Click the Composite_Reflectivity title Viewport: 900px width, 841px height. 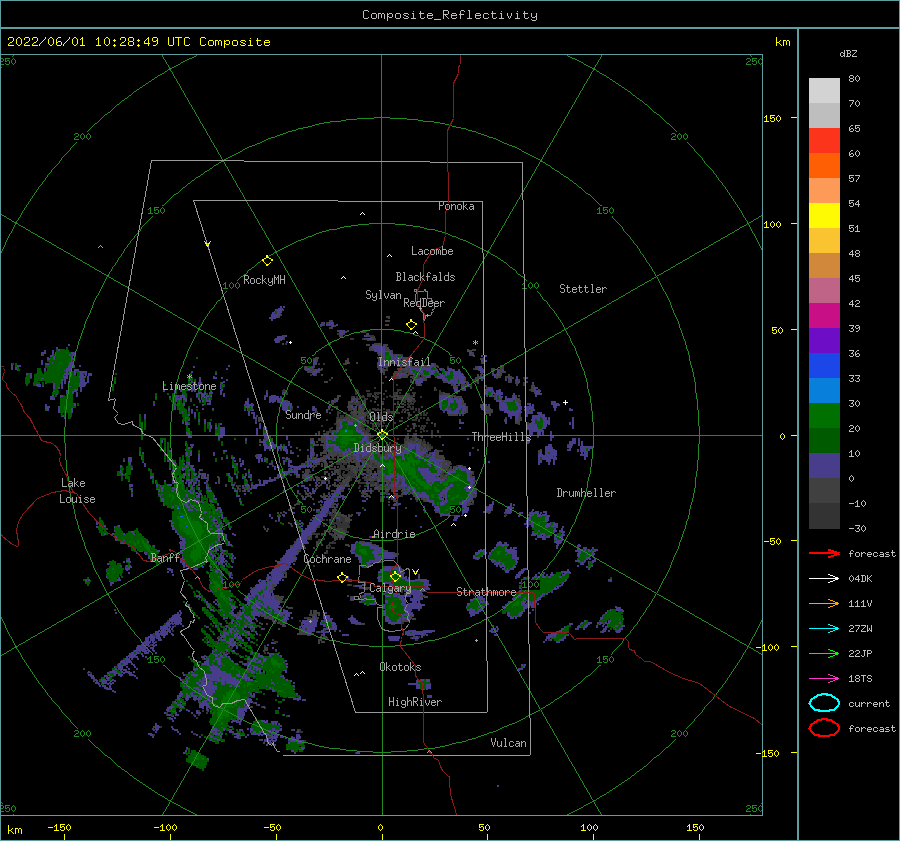click(x=450, y=15)
